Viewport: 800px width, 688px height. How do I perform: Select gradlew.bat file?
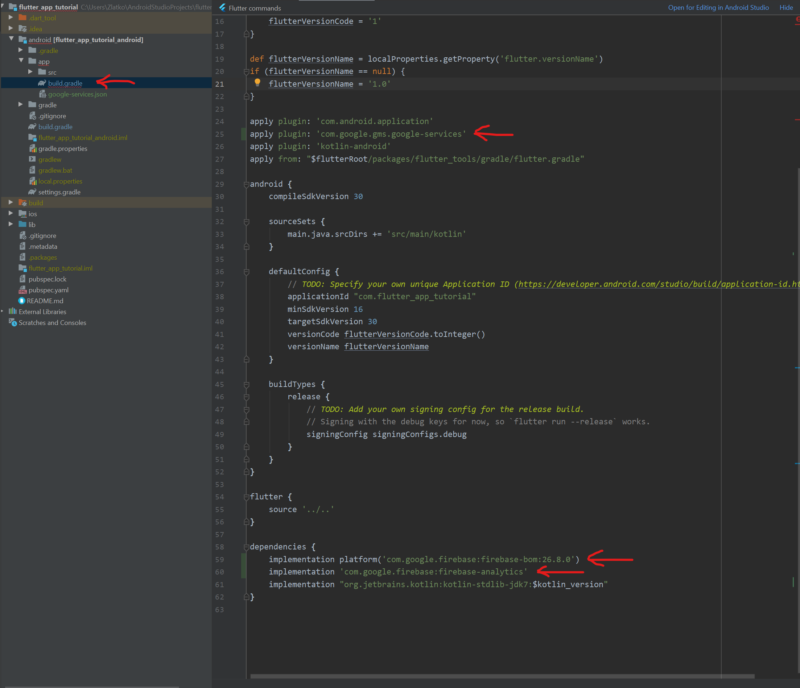pos(55,170)
